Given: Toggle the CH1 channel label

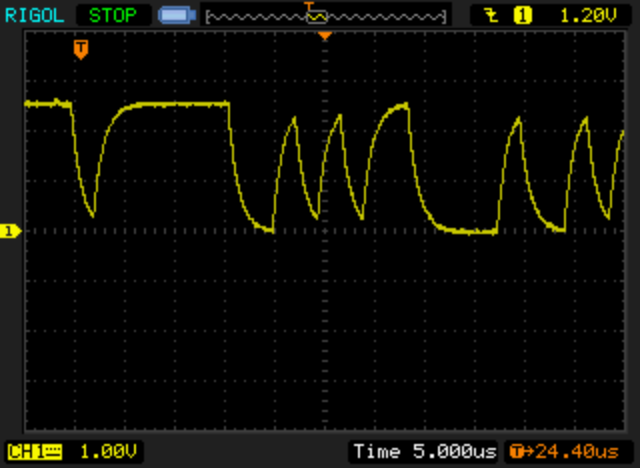Looking at the screenshot, I should [26, 452].
